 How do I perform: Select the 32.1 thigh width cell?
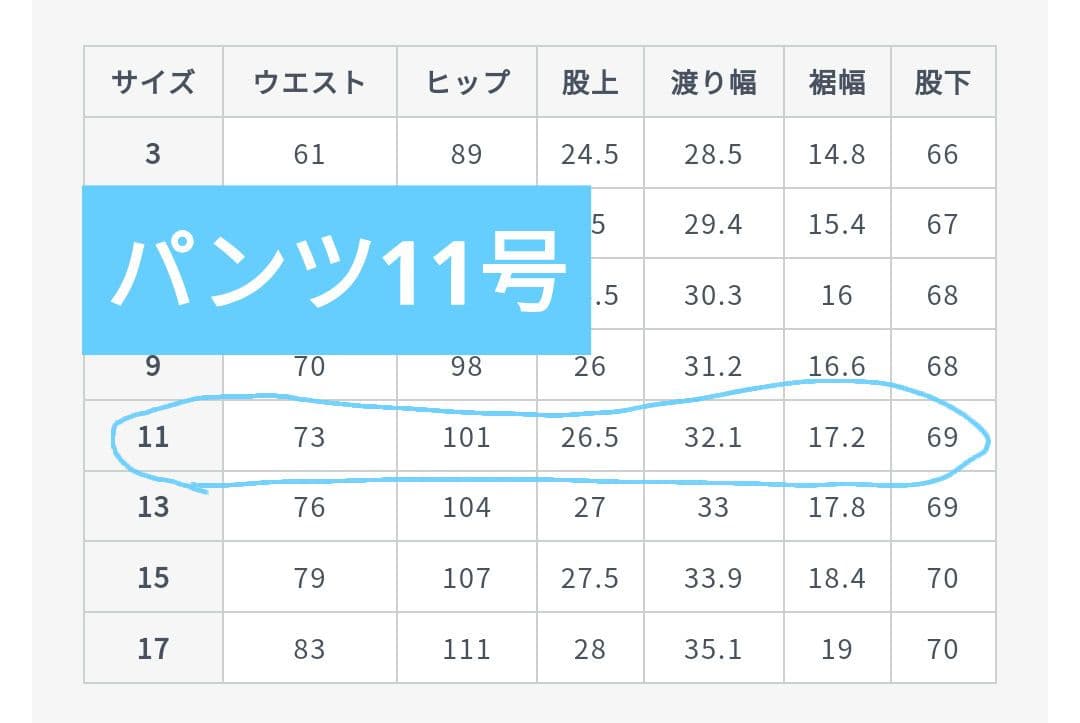(x=713, y=437)
